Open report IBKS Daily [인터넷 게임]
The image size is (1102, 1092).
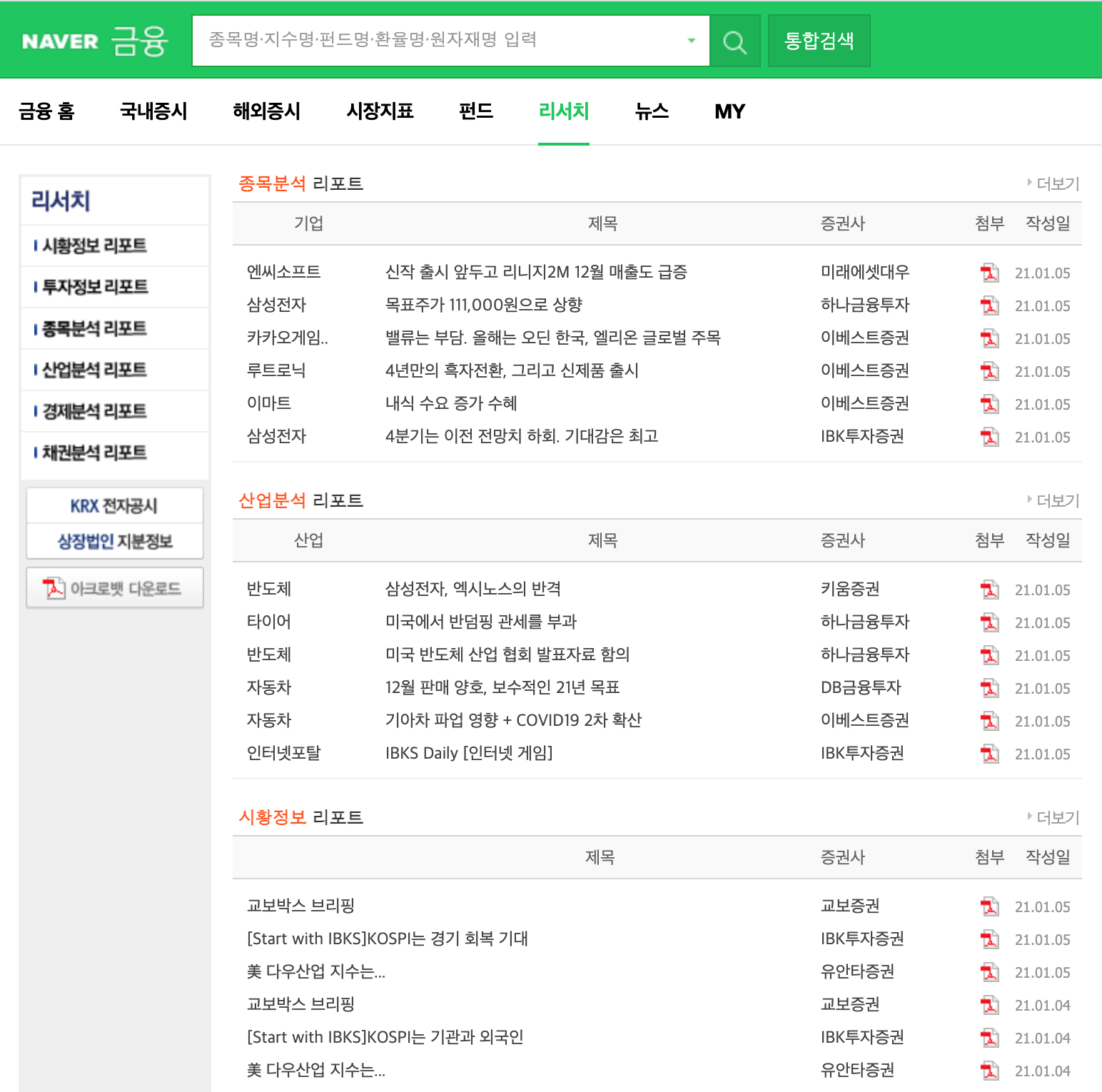(469, 753)
